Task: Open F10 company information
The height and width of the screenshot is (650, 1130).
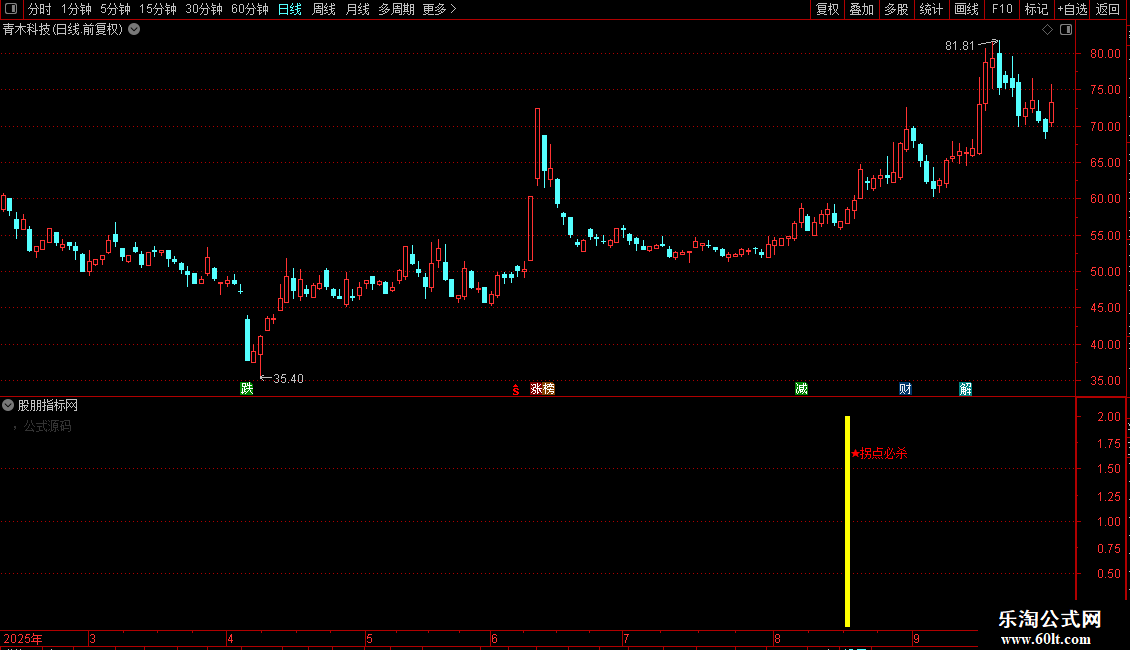Action: coord(1002,9)
